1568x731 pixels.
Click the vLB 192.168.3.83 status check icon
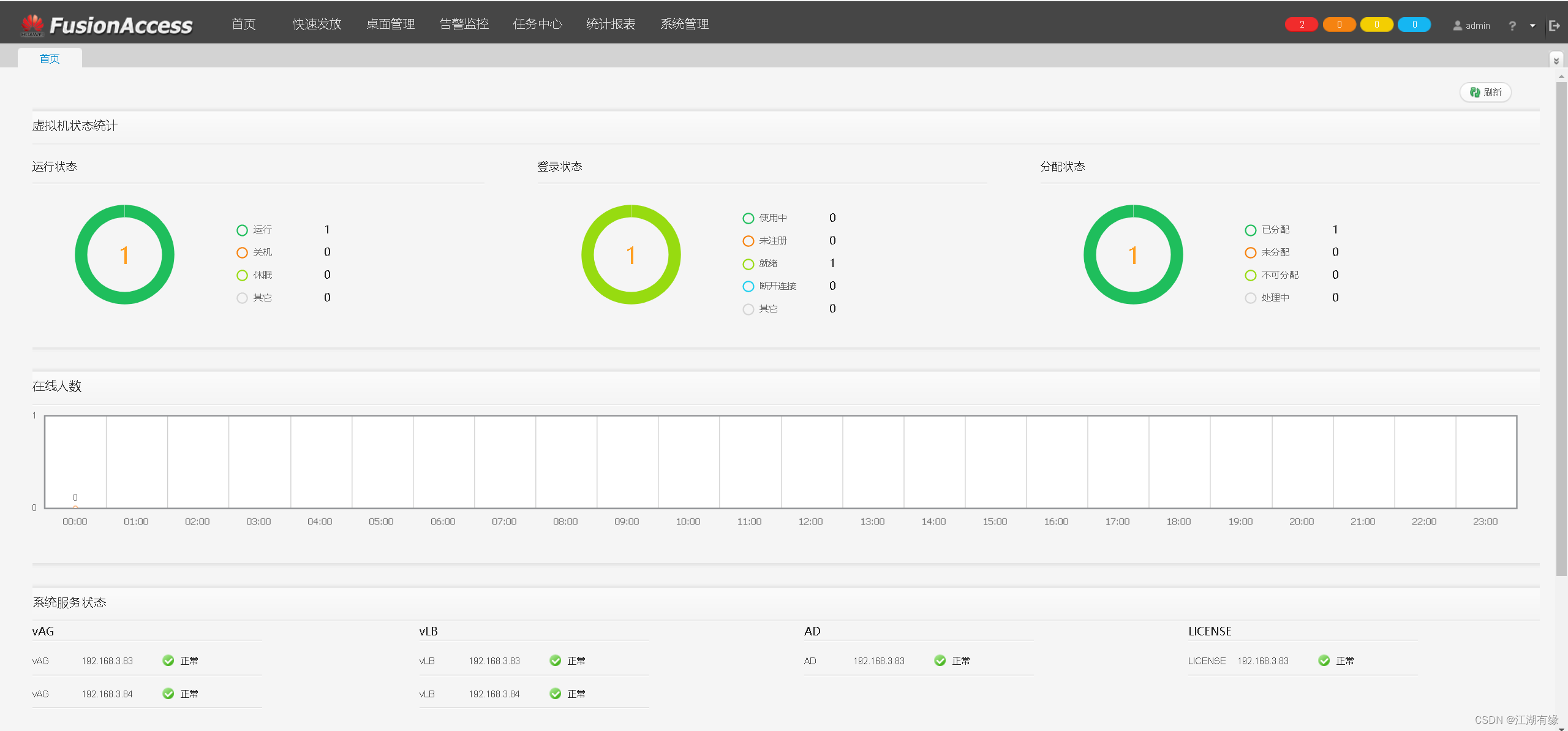pyautogui.click(x=555, y=660)
